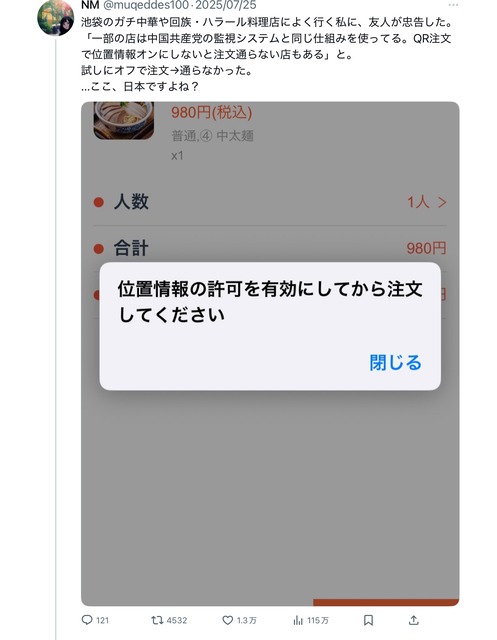Click the 合計 980円 row
497x640 pixels.
coord(270,248)
